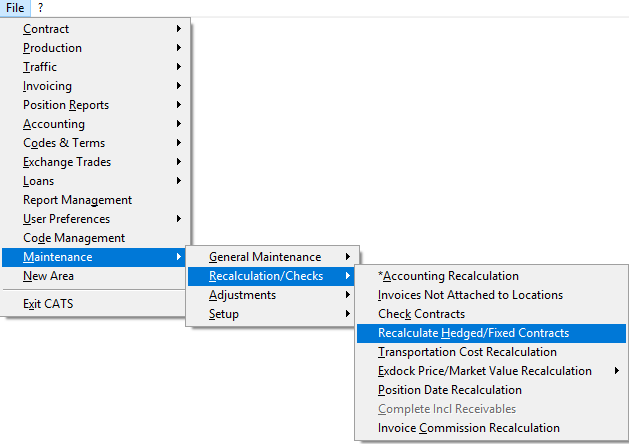This screenshot has height=444, width=629.
Task: Open User Preferences submenu
Action: (x=93, y=219)
